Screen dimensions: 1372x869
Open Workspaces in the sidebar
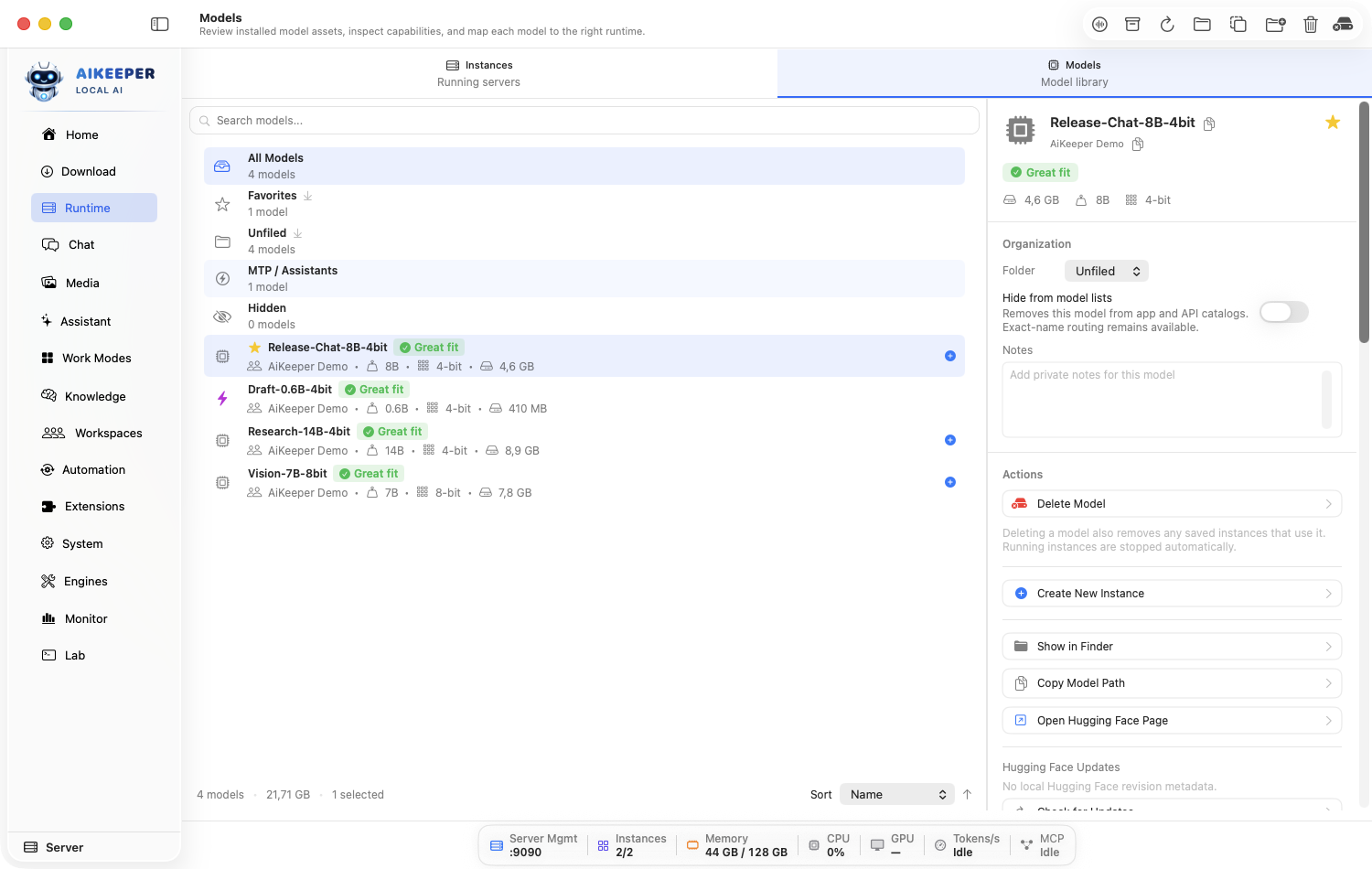click(94, 434)
